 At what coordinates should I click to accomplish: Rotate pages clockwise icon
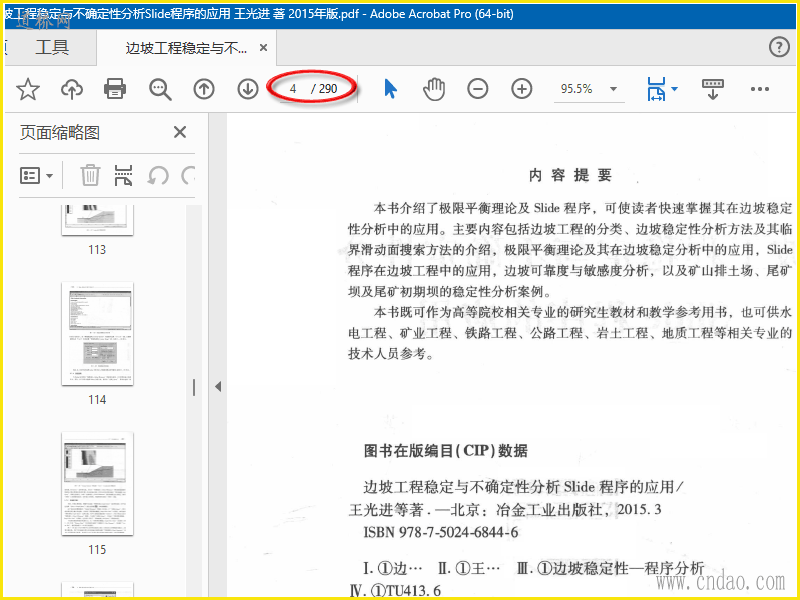click(x=188, y=176)
